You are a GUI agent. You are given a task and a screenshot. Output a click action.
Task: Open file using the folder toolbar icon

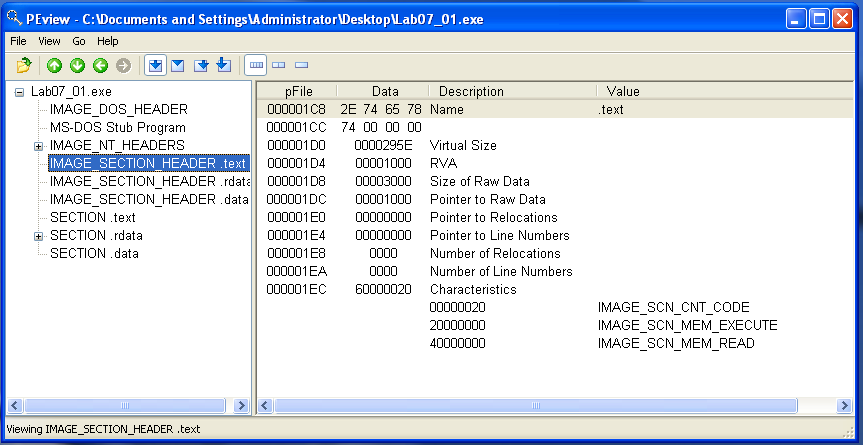[x=24, y=65]
